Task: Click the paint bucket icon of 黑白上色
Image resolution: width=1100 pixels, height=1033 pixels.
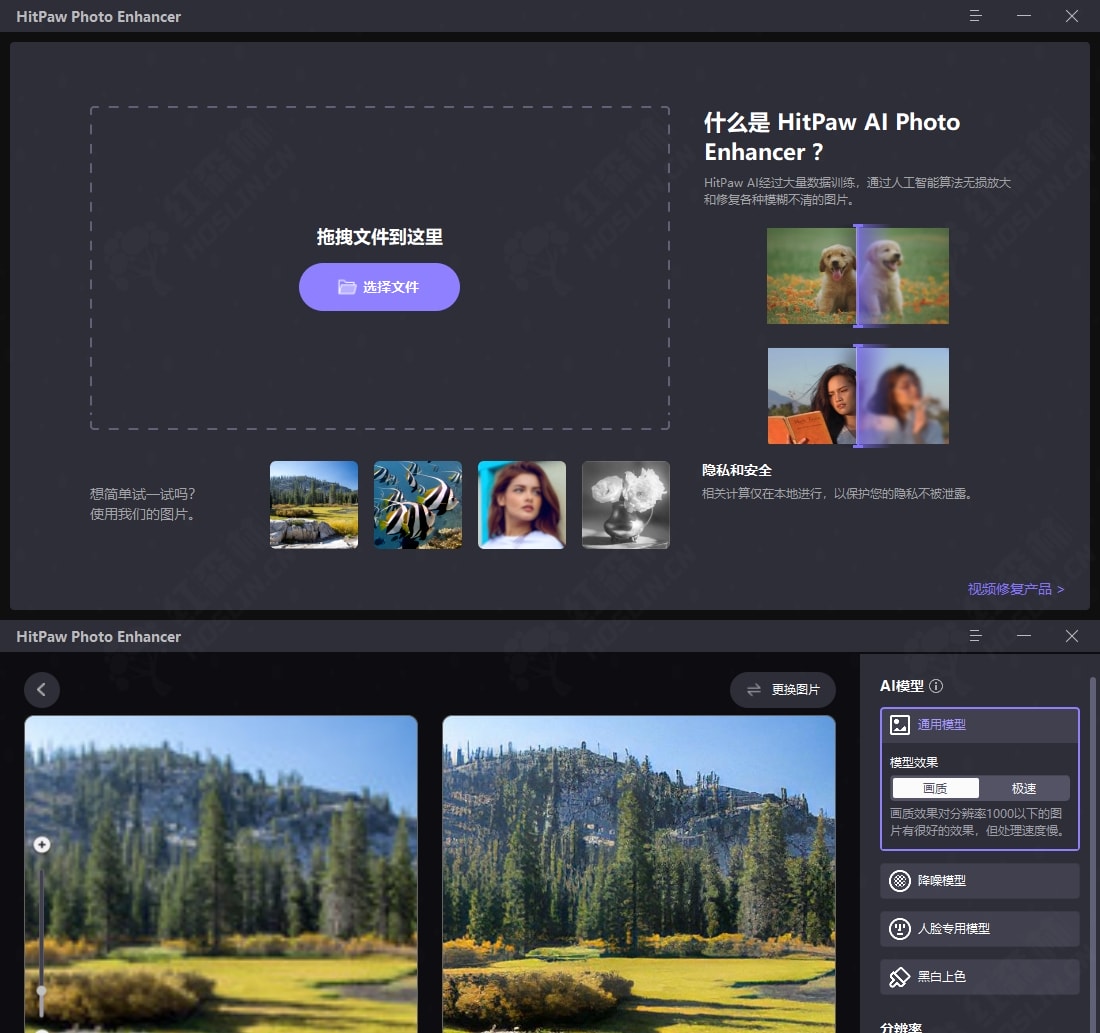Action: (x=899, y=976)
